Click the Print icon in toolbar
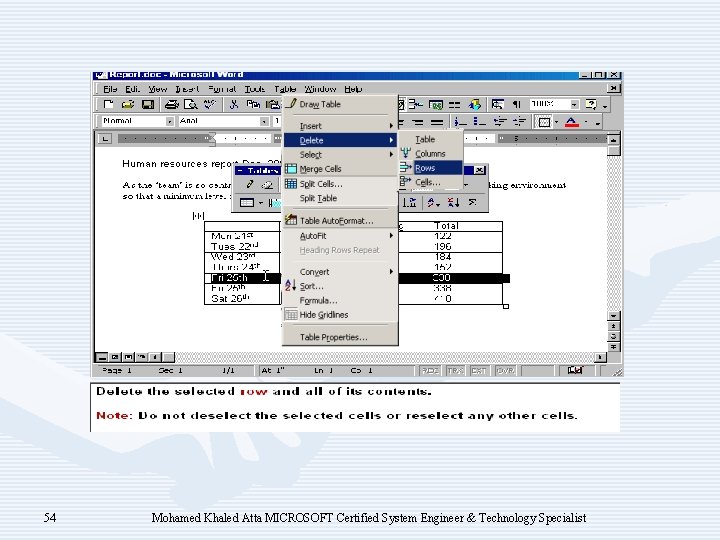 (x=171, y=105)
